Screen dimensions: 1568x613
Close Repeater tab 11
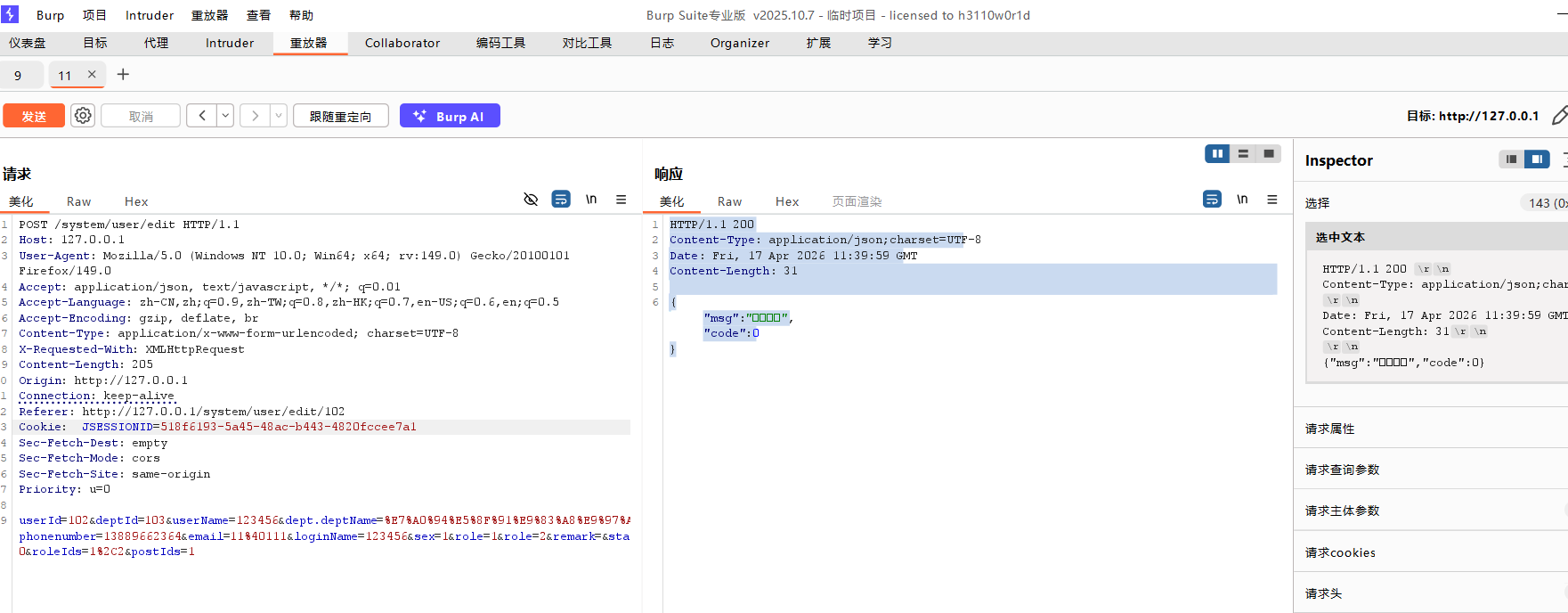pyautogui.click(x=92, y=75)
